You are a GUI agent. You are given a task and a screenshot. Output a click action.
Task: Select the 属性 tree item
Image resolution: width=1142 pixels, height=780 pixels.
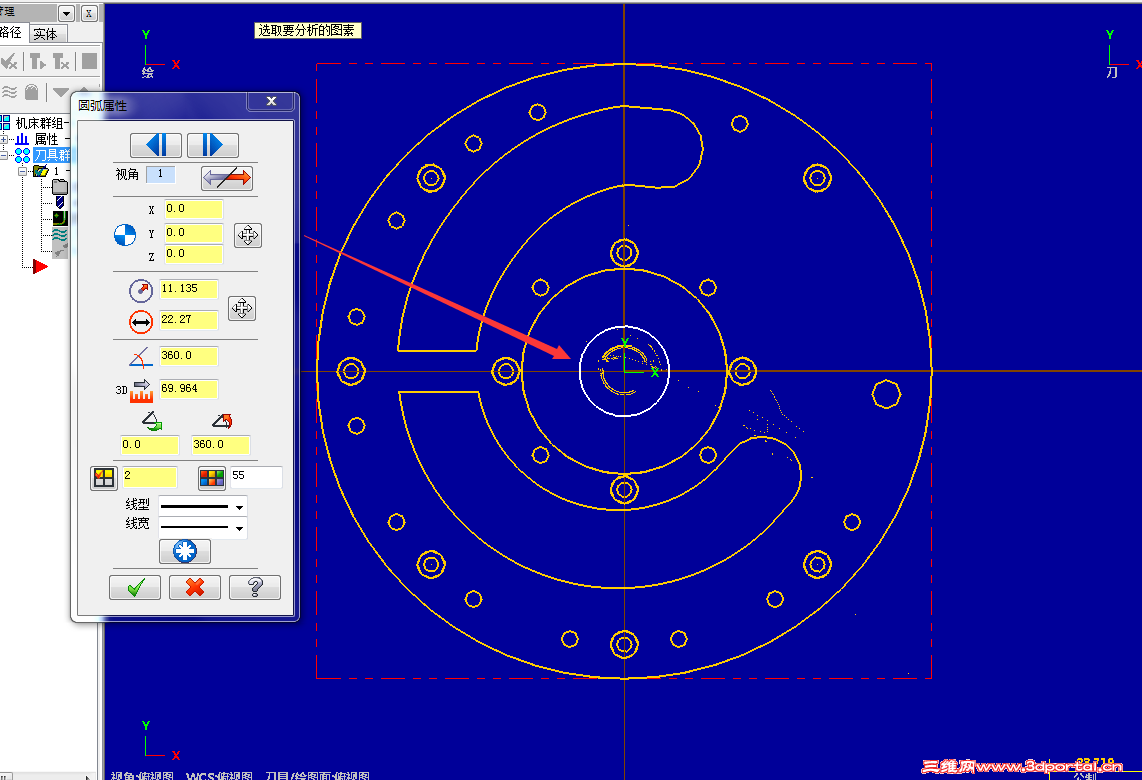point(46,138)
